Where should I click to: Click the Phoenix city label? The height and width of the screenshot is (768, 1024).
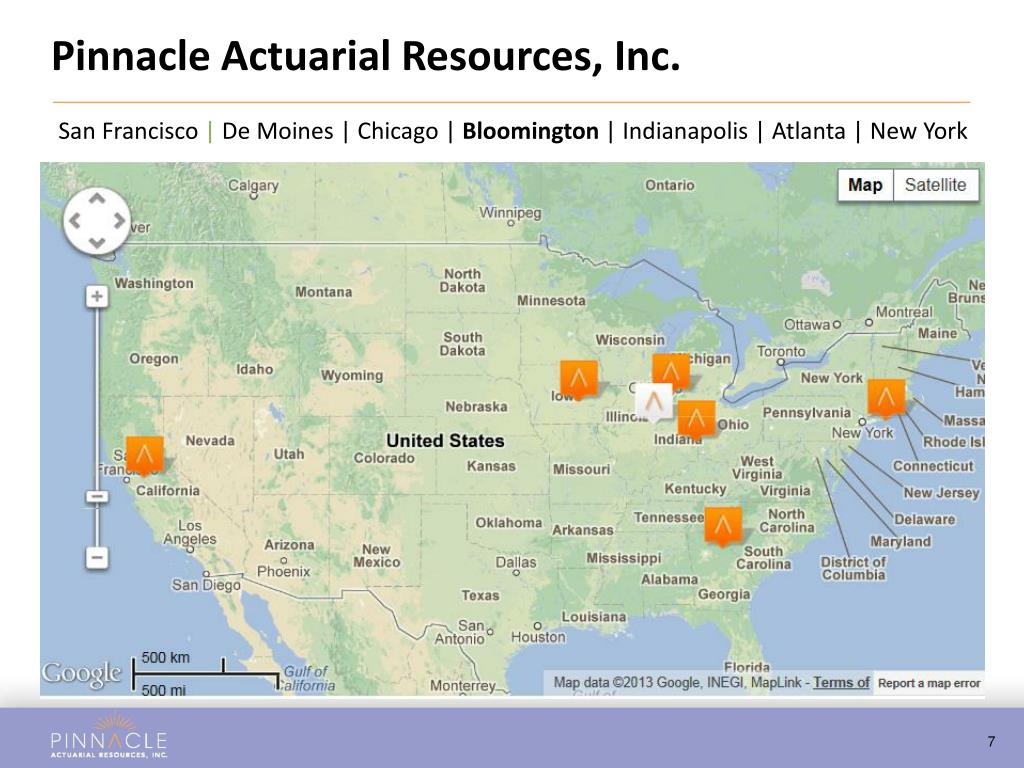283,571
